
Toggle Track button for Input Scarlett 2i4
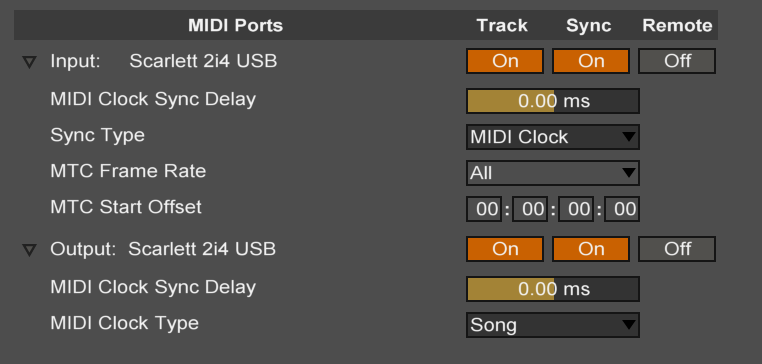pyautogui.click(x=505, y=61)
